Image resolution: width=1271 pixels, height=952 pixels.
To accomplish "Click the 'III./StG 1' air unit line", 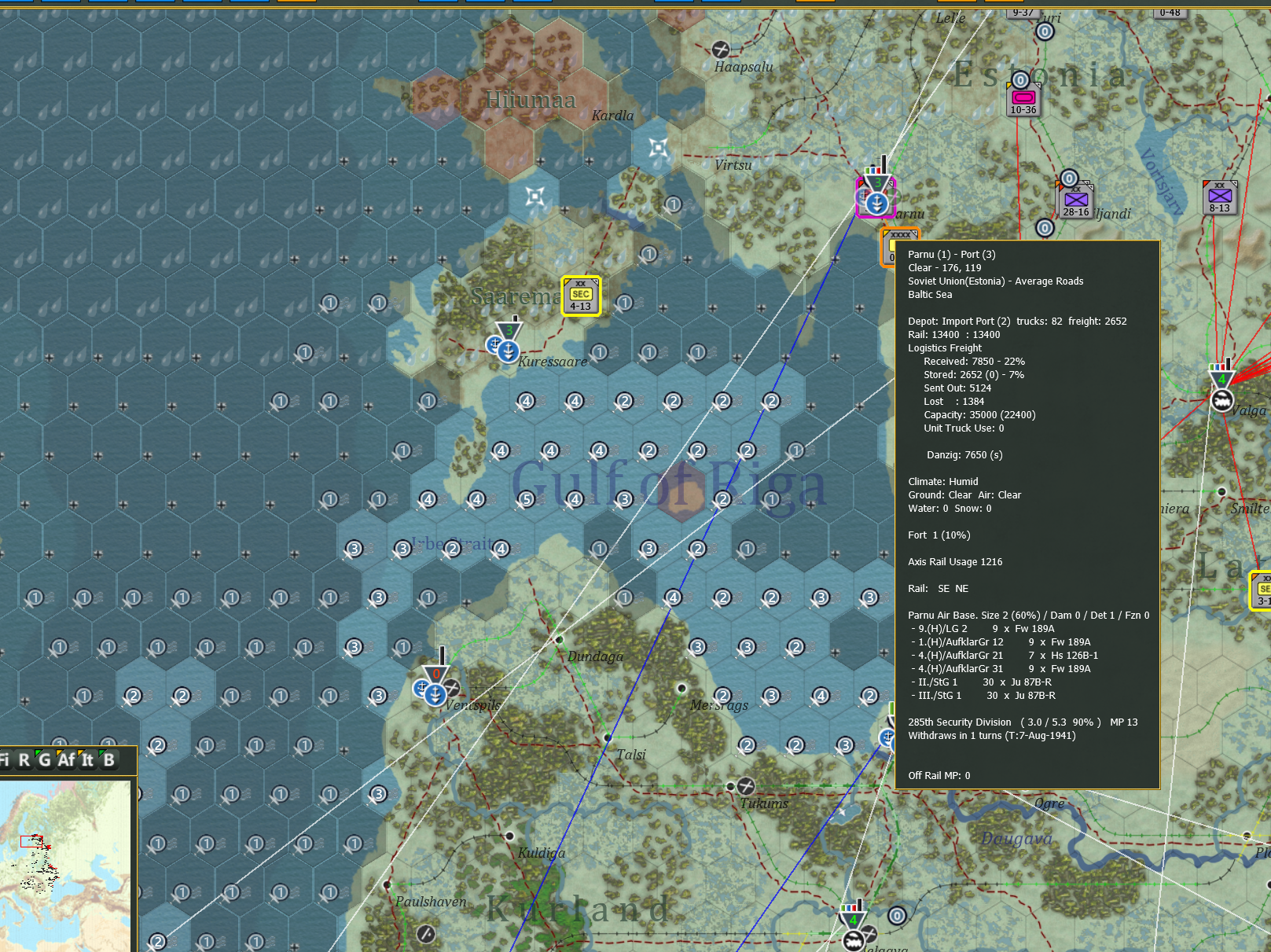I will point(983,695).
